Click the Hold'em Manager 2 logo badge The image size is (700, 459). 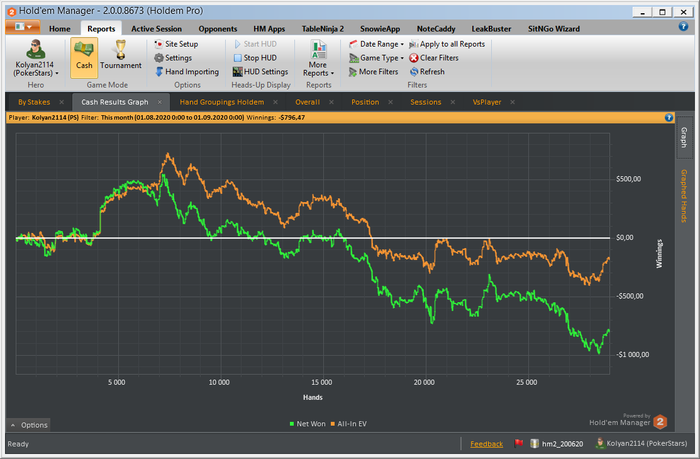coord(660,421)
